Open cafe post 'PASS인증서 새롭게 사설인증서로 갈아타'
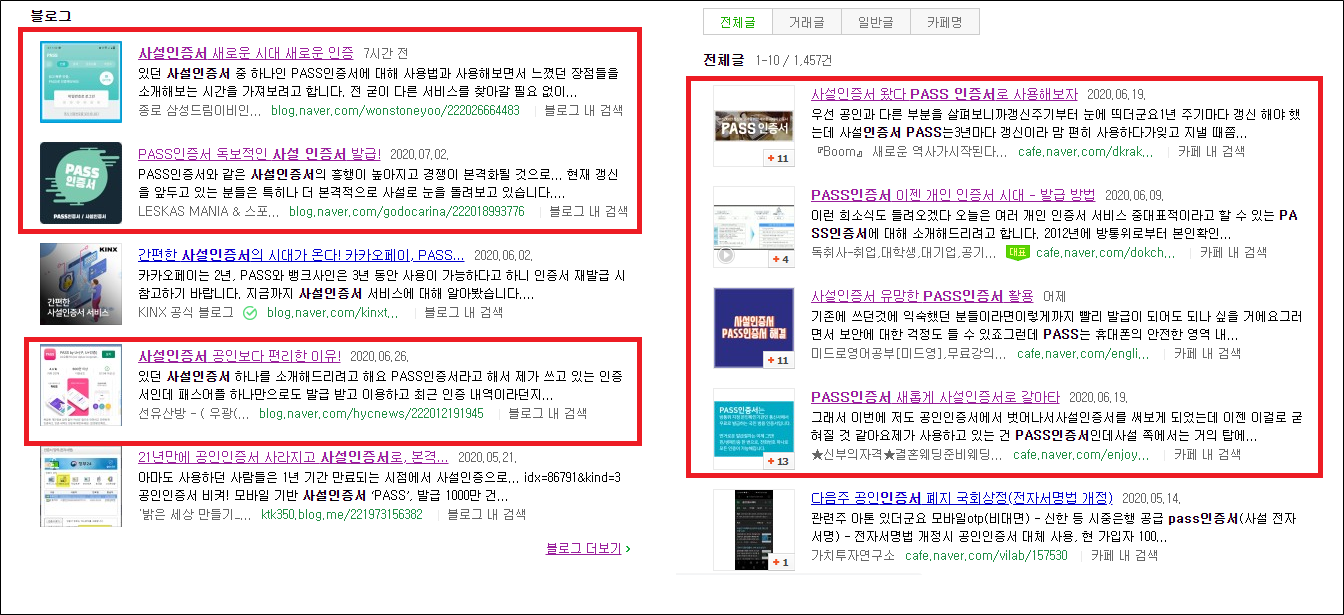Viewport: 1344px width, 615px height. [935, 398]
